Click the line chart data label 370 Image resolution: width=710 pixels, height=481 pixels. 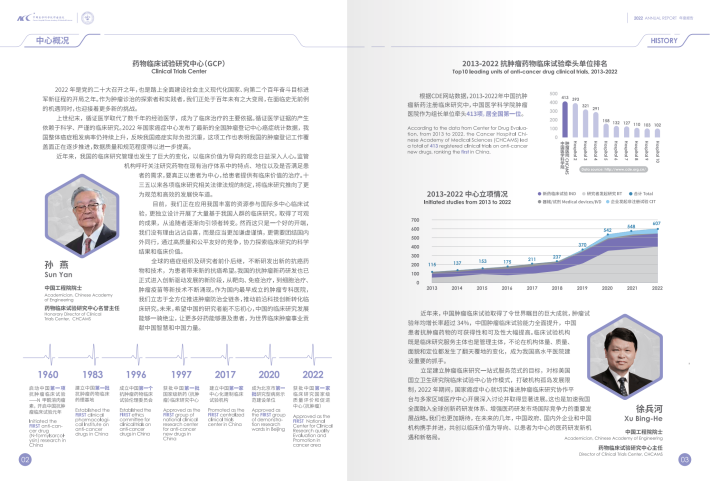(582, 245)
